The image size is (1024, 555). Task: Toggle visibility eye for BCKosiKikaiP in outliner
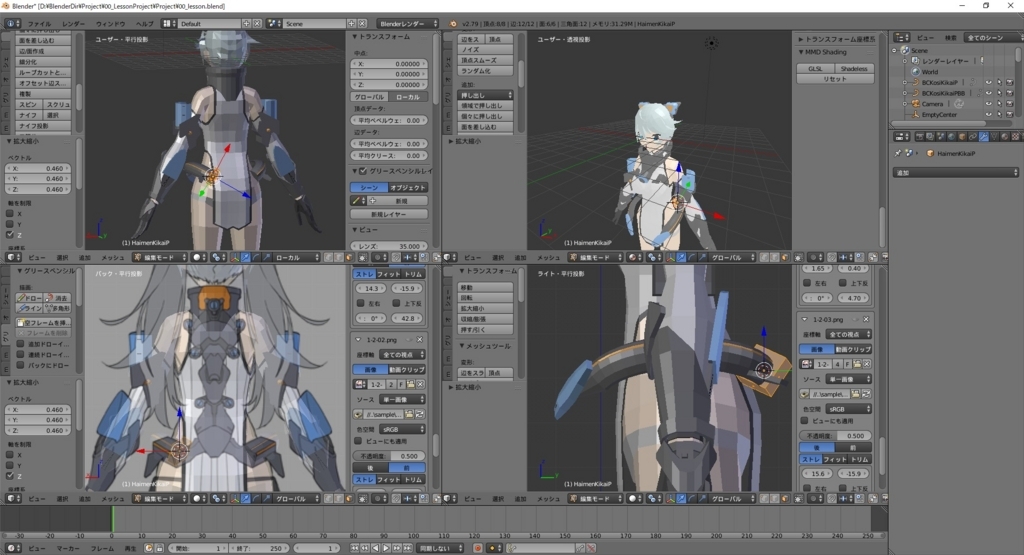click(989, 83)
